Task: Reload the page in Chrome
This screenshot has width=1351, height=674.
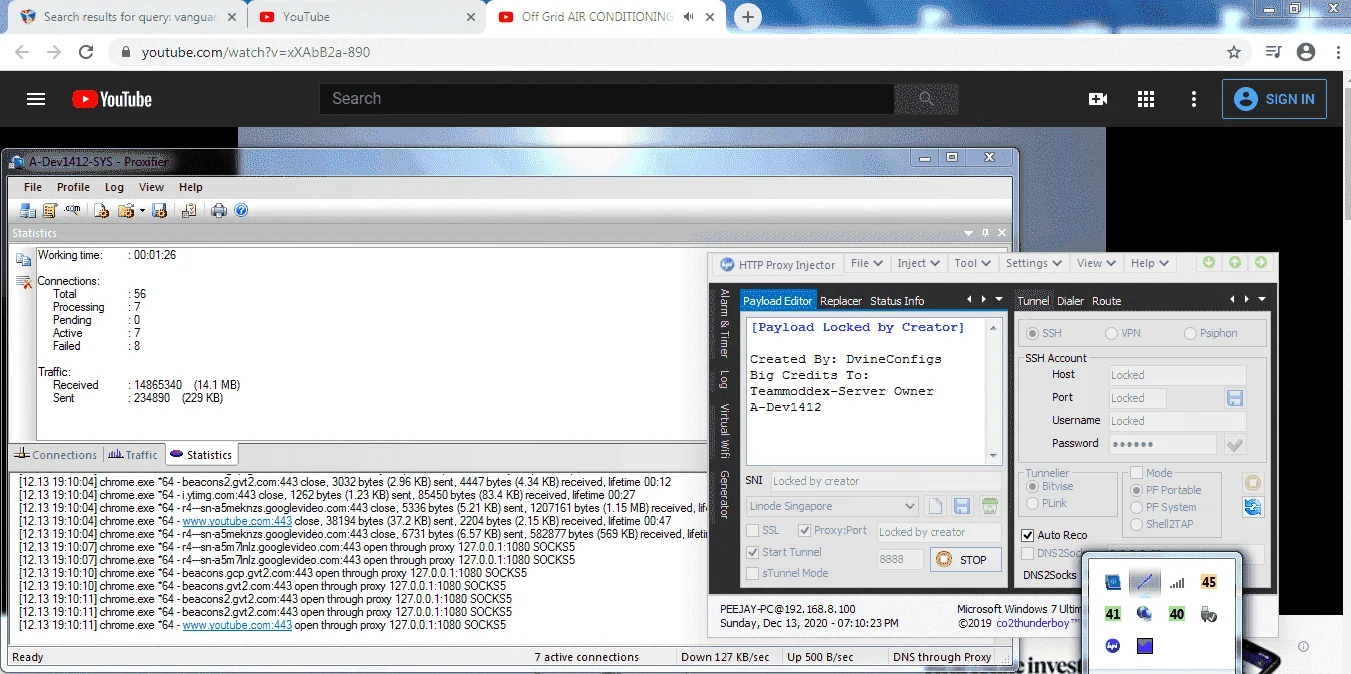Action: click(x=86, y=52)
